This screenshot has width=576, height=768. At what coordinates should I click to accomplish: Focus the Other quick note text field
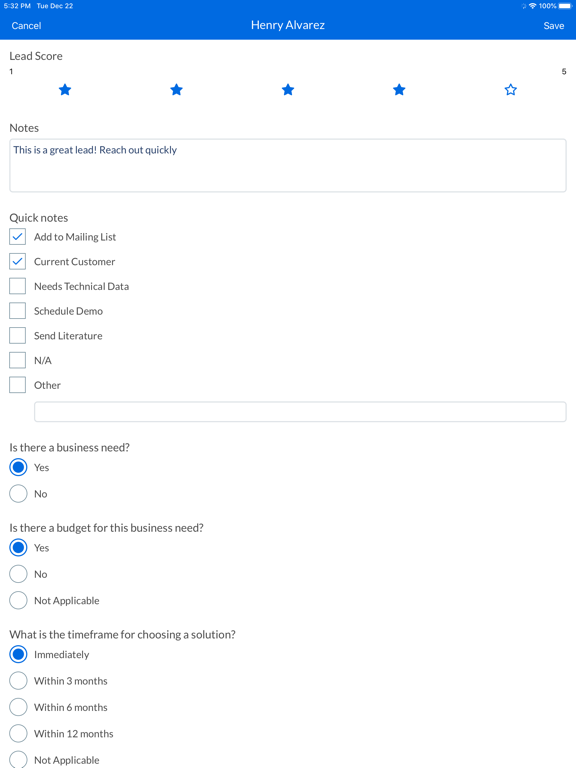click(300, 412)
